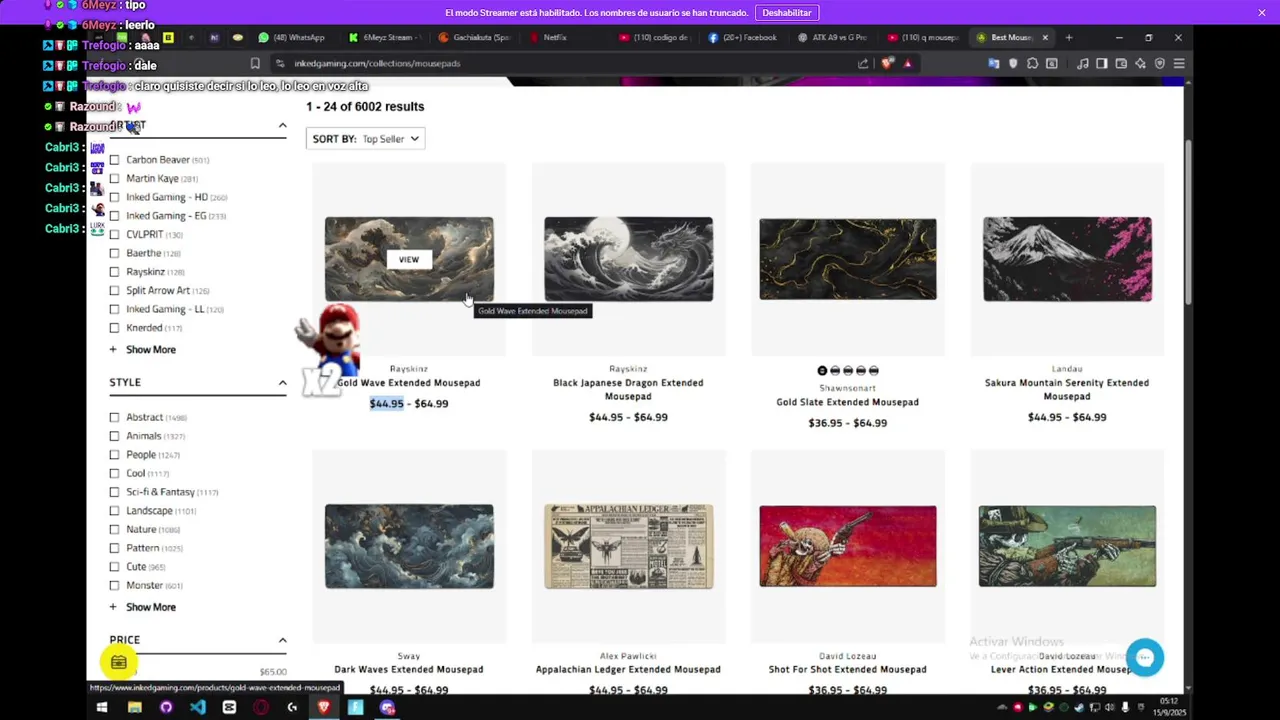Click VIEW on Gold Wave mousepad
The width and height of the screenshot is (1280, 720).
coord(409,259)
